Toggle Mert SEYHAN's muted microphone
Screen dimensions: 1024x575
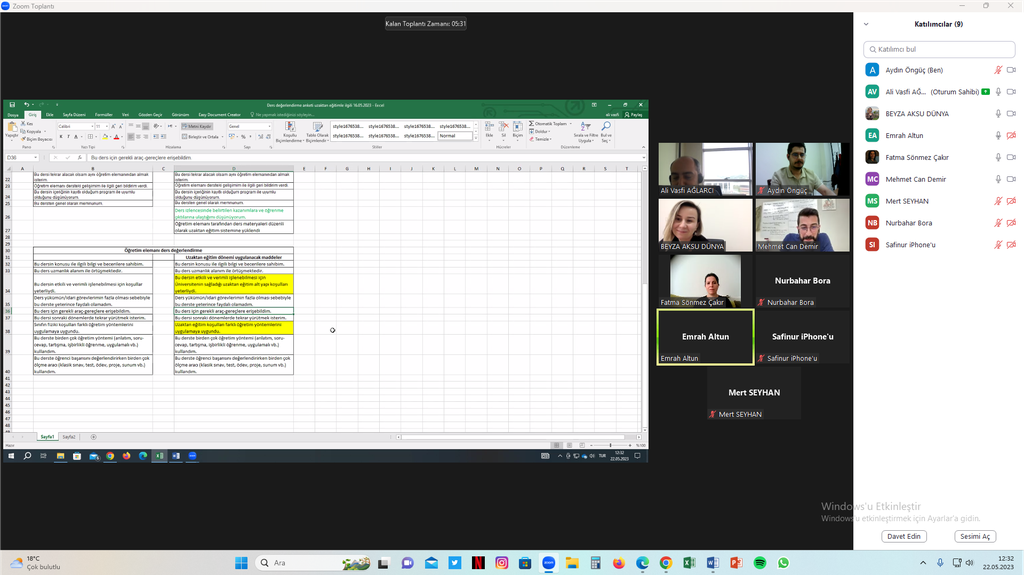(x=997, y=201)
